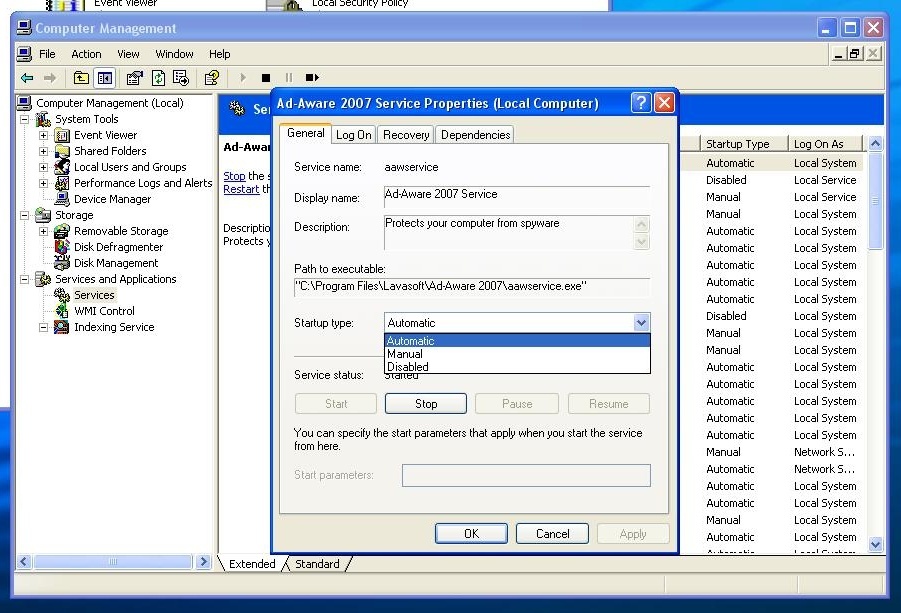Choose Manual from the Startup type list
Viewport: 901px width, 613px height.
[x=517, y=354]
